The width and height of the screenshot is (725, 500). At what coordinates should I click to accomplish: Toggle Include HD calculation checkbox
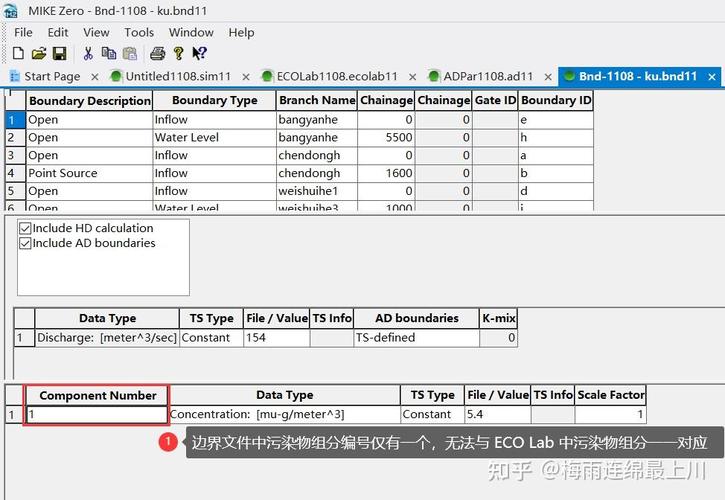pos(25,228)
